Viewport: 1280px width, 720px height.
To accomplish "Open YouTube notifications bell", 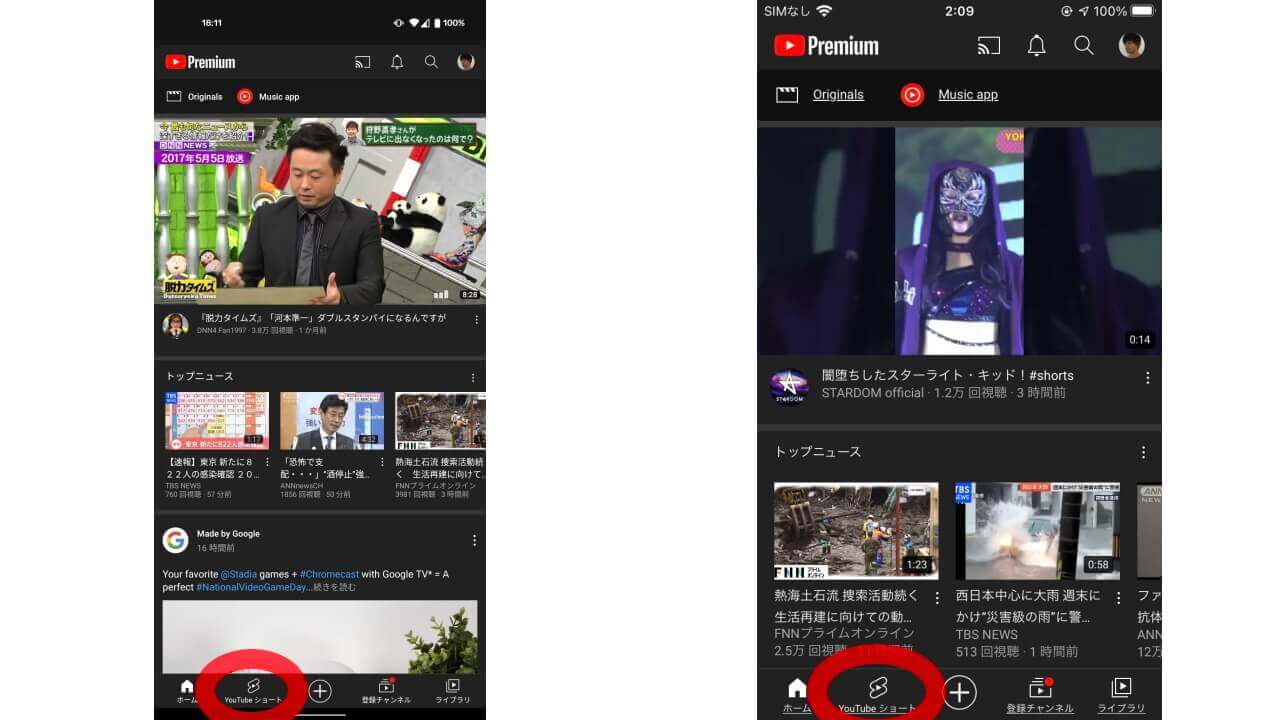I will [x=1036, y=45].
